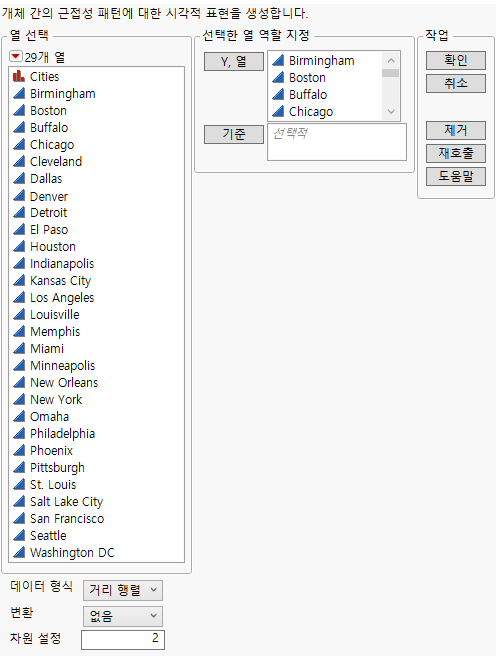Viewport: 496px width, 656px height.
Task: Click the blue triangle icon next to Louisville
Action: click(19, 314)
